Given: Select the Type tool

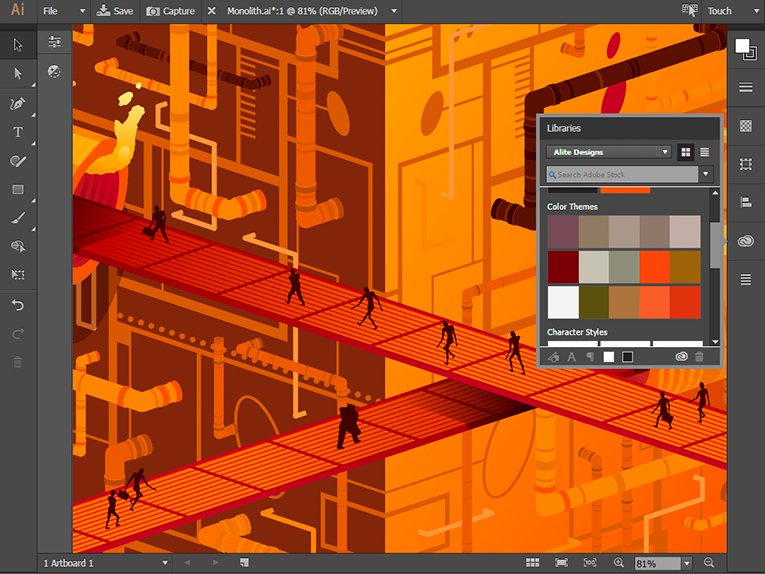Looking at the screenshot, I should point(18,132).
